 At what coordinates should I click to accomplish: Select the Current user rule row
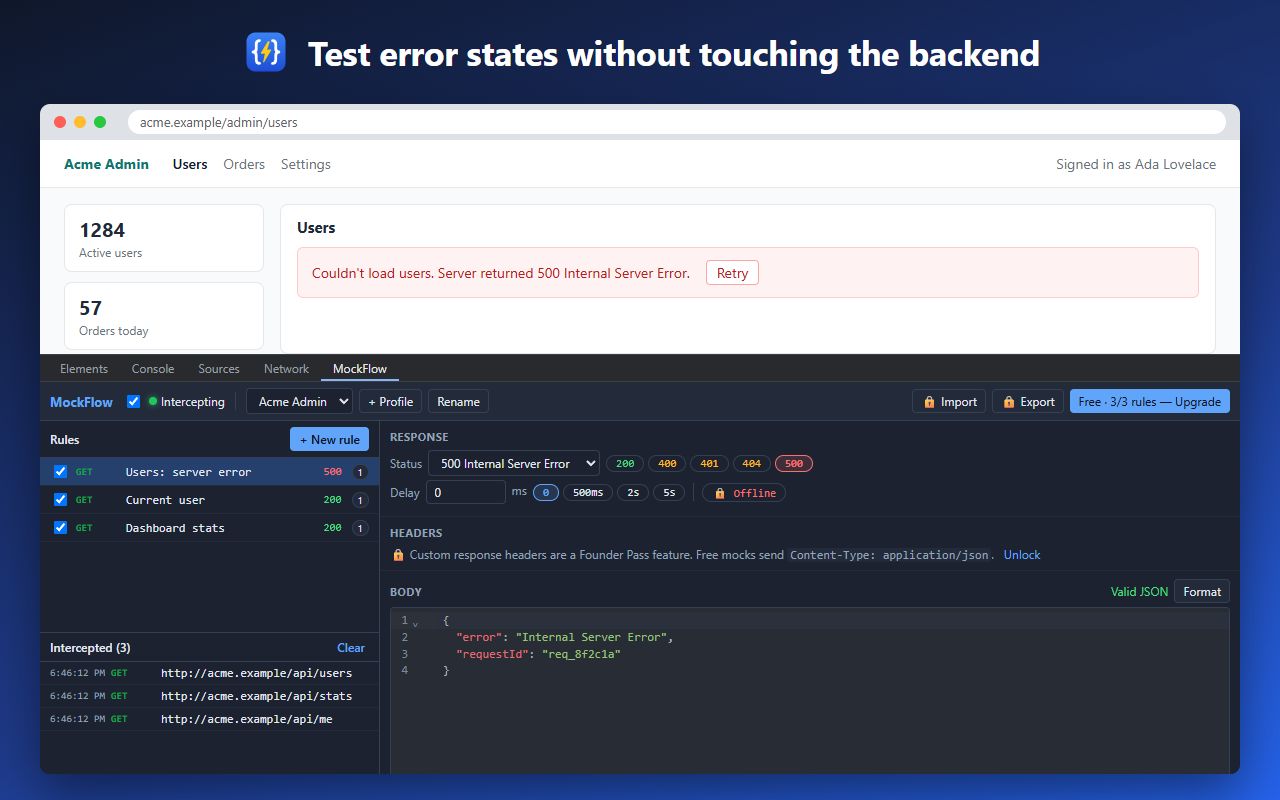pos(210,500)
